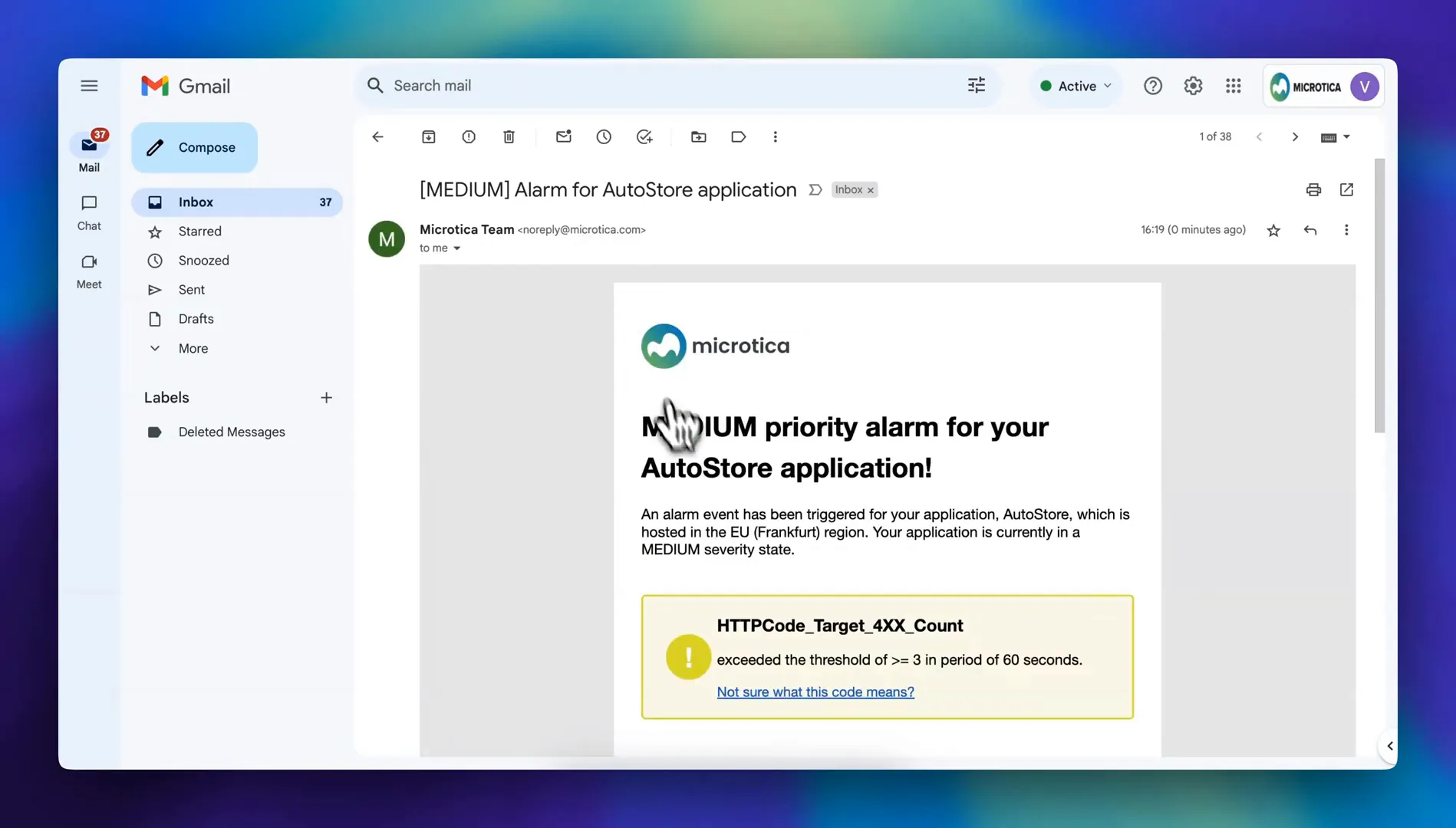Open message More options beside reply
The width and height of the screenshot is (1456, 828).
point(1346,230)
